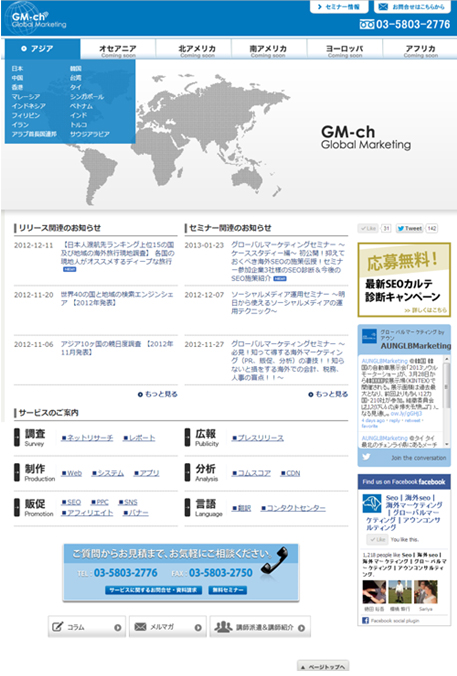Click the Twitter feed scrollbar
This screenshot has width=457, height=676.
click(x=447, y=401)
